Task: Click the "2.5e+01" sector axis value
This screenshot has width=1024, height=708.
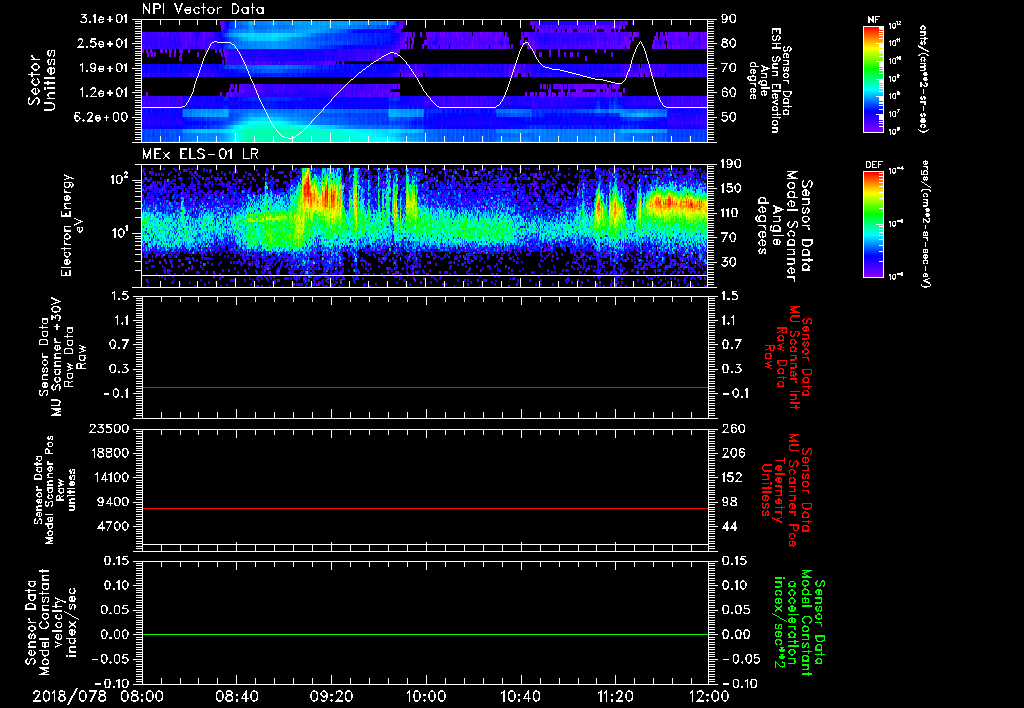Action: (x=104, y=43)
